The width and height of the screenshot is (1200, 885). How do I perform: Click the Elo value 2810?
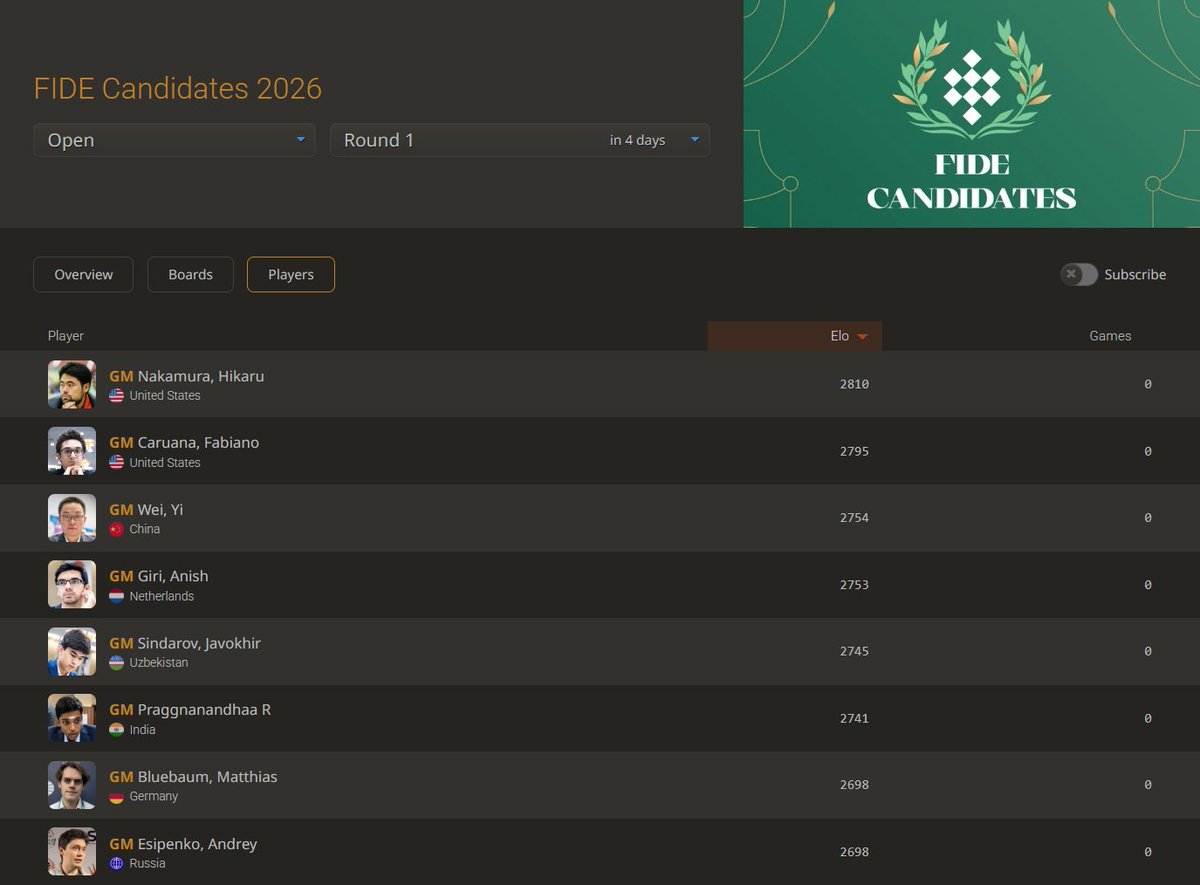click(854, 384)
